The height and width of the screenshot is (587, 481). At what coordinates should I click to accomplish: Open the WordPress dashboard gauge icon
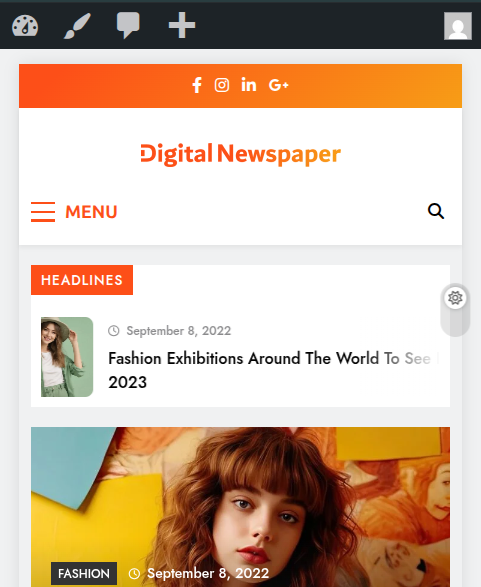click(x=25, y=26)
